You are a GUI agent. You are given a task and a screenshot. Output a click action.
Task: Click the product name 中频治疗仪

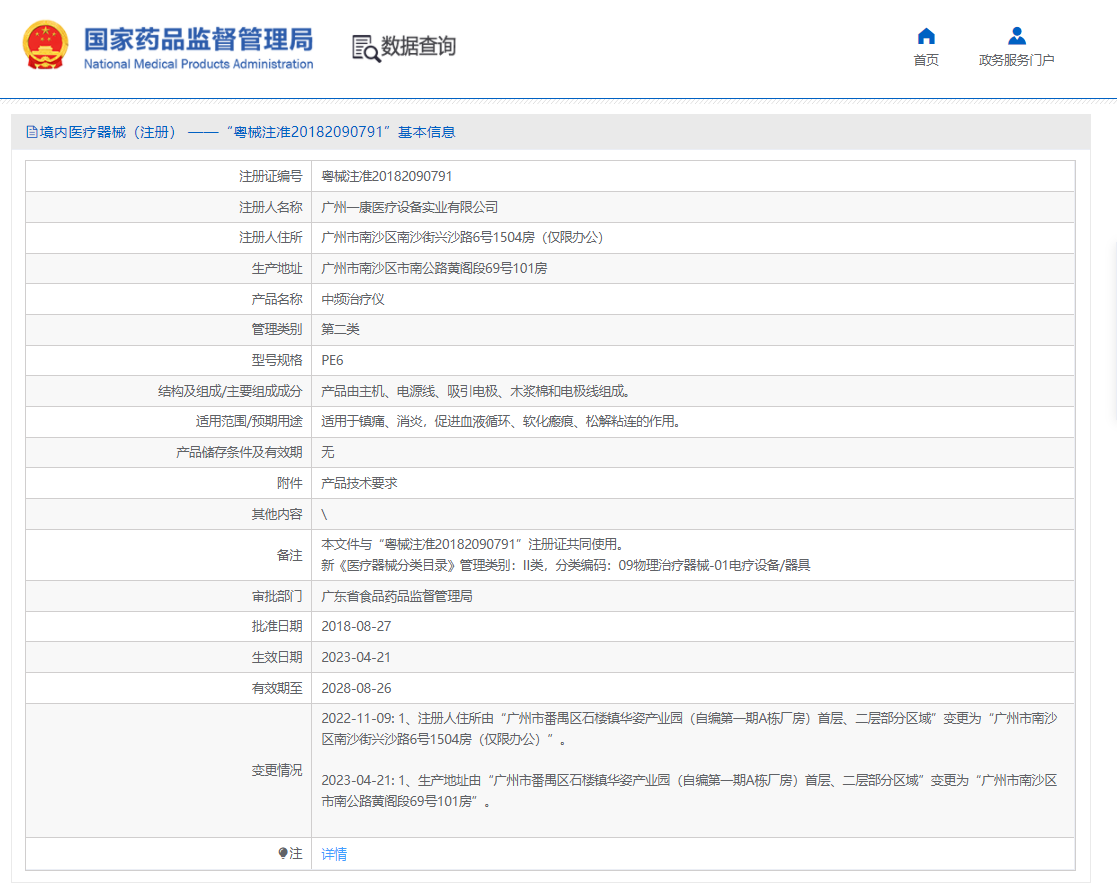click(x=353, y=299)
